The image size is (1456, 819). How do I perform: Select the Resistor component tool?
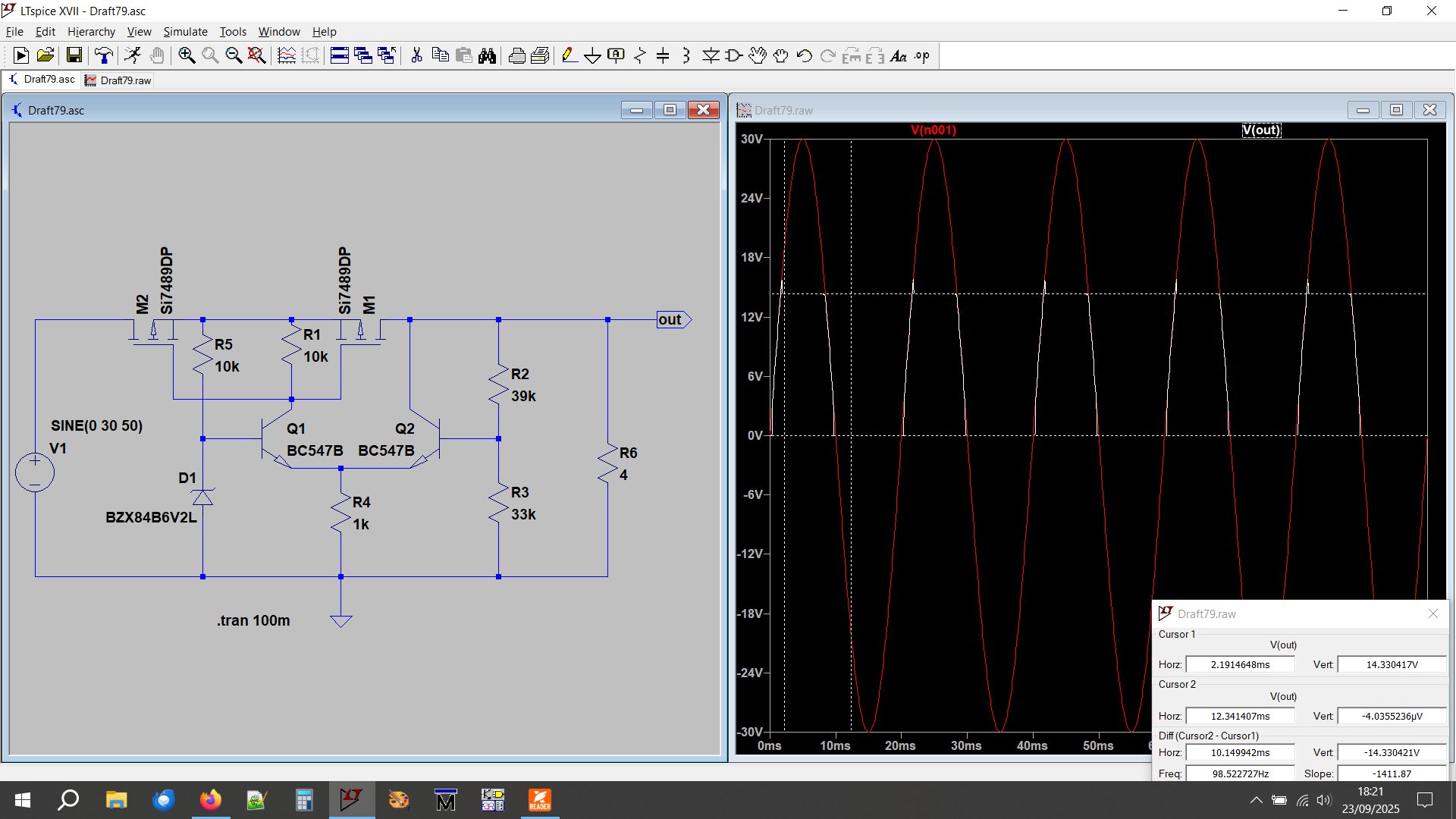639,55
